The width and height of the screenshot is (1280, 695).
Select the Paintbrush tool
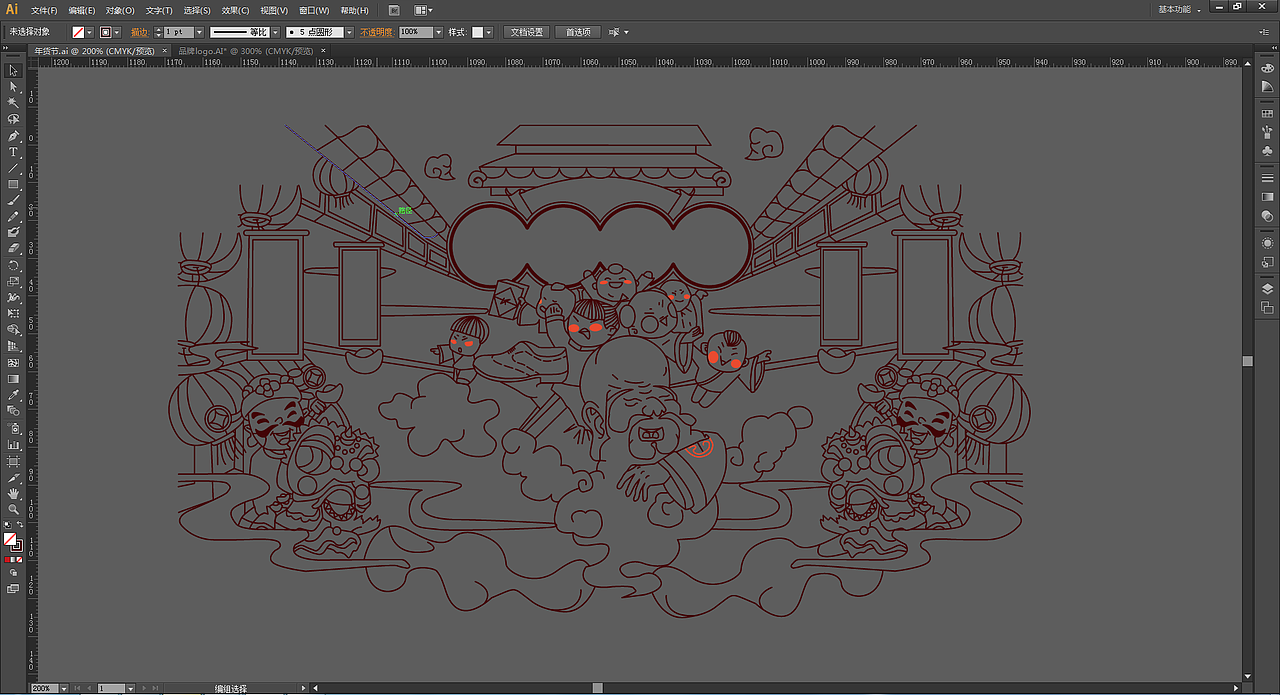pos(13,200)
